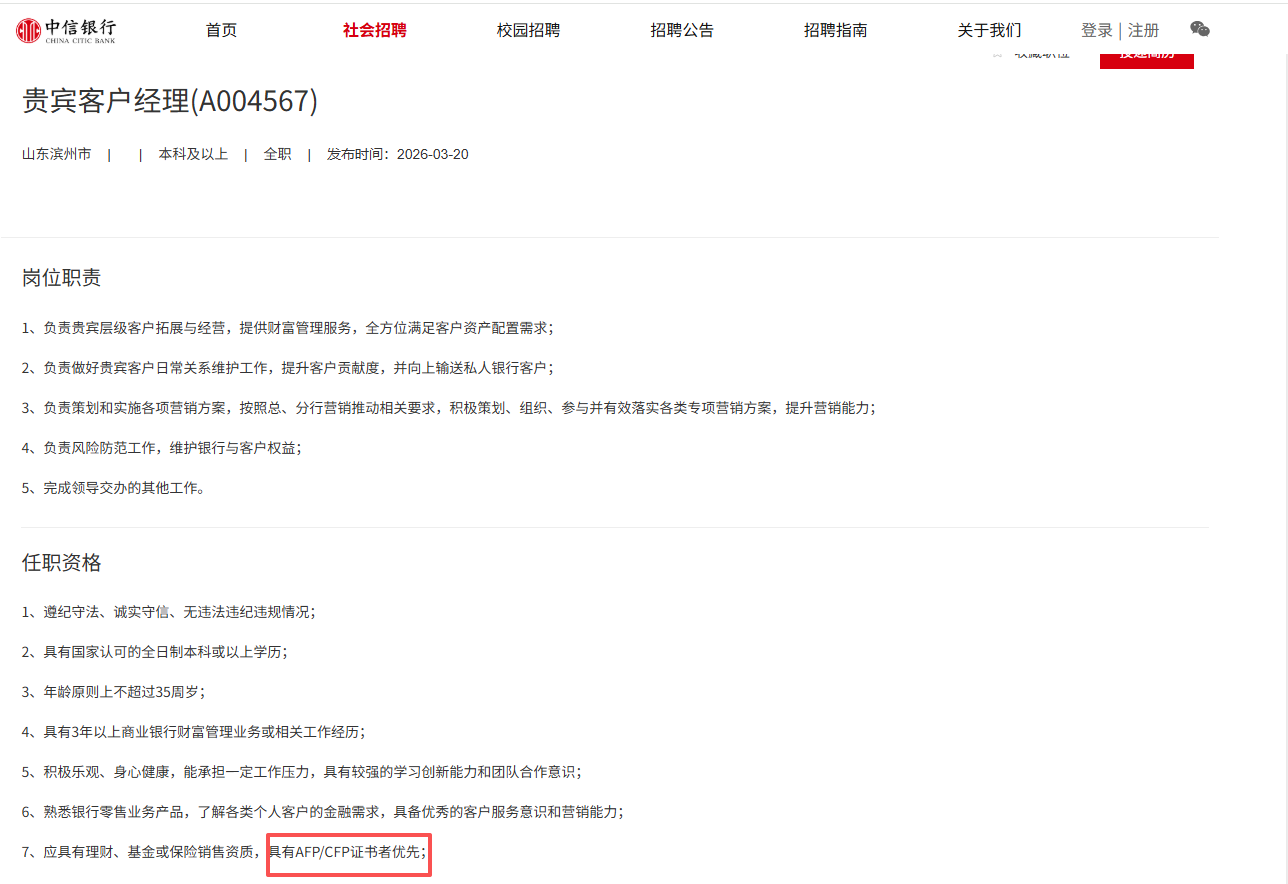The width and height of the screenshot is (1288, 884).
Task: Open the 关于我们 page
Action: click(989, 30)
